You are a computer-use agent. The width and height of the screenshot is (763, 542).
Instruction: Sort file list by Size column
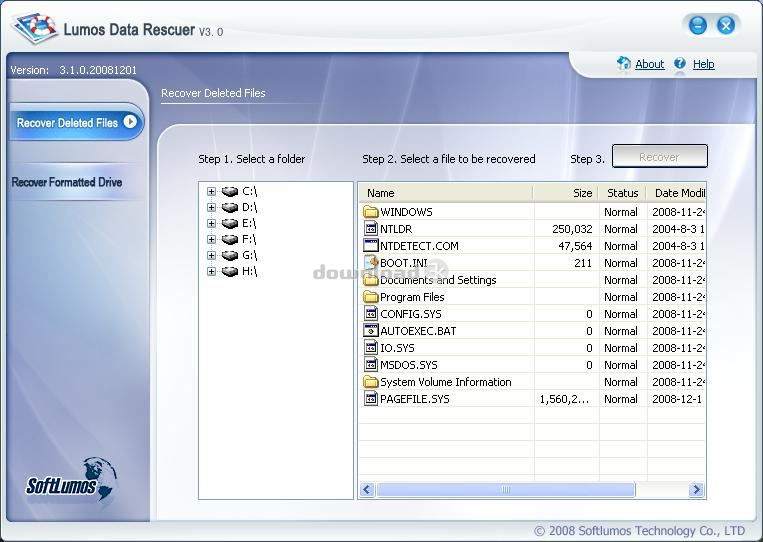tap(566, 193)
